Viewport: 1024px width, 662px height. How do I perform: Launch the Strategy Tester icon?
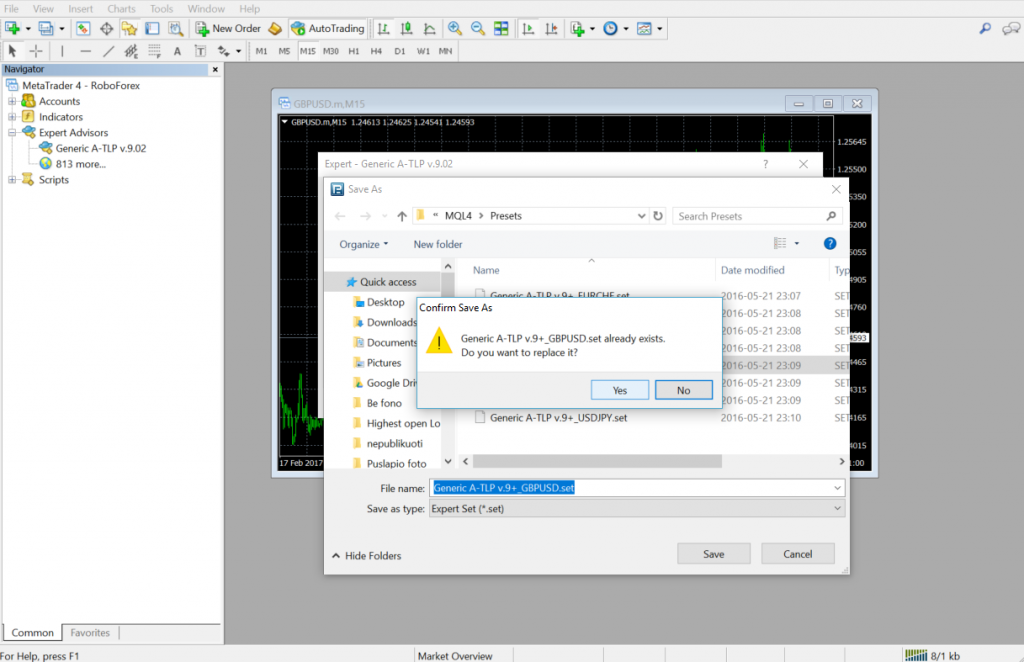pyautogui.click(x=176, y=28)
